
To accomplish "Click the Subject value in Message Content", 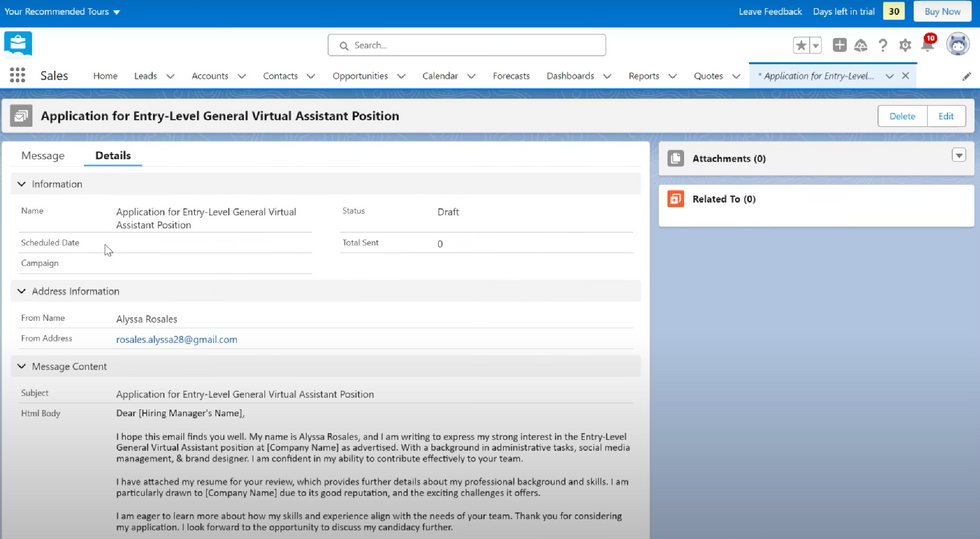I will pyautogui.click(x=245, y=395).
